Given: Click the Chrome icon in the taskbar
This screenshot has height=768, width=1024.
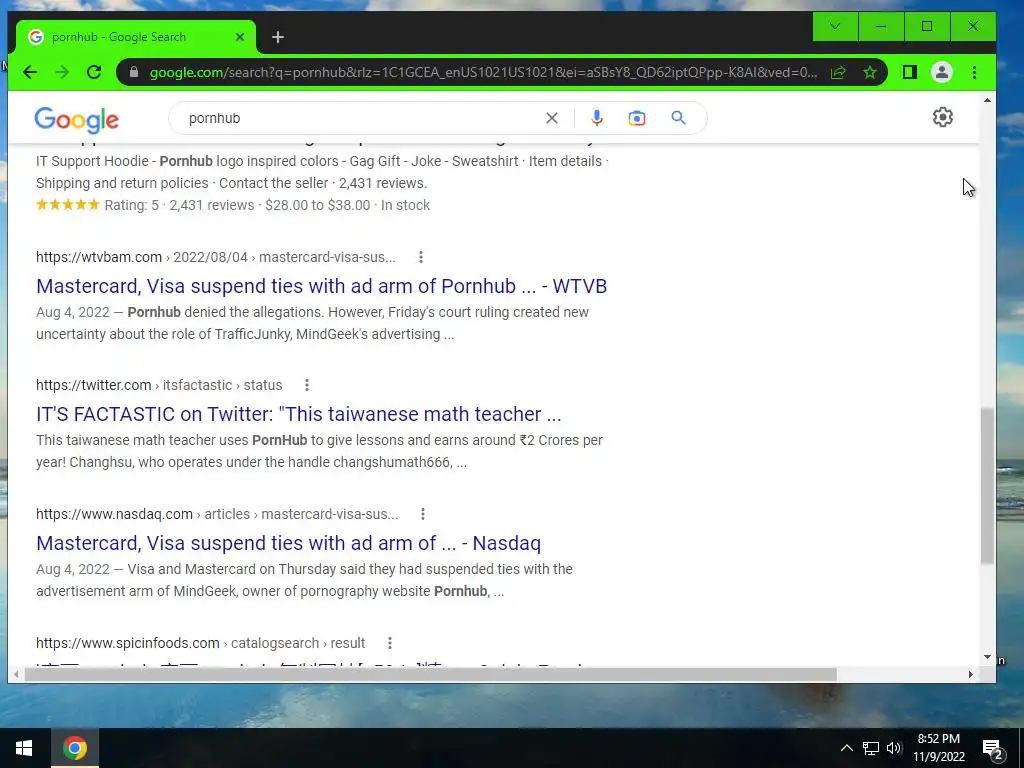Looking at the screenshot, I should [x=75, y=748].
